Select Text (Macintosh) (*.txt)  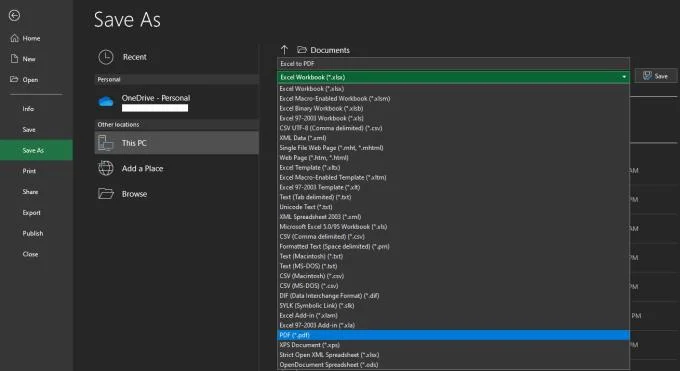pos(453,256)
